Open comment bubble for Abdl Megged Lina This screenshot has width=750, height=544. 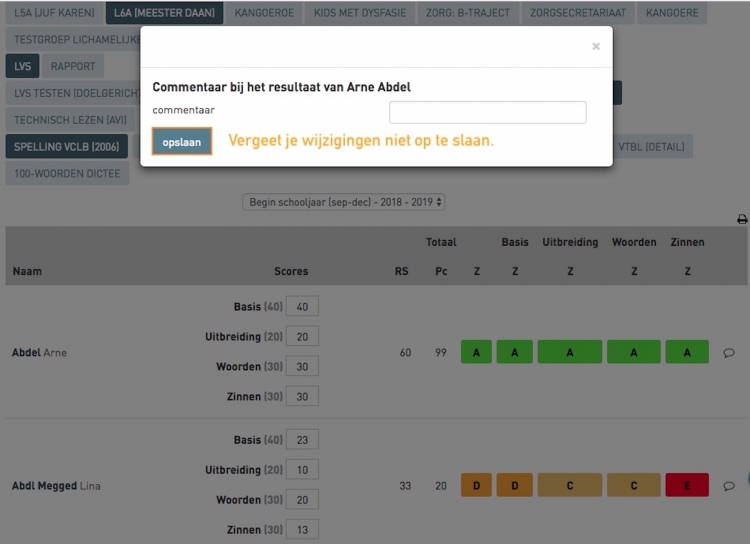[728, 486]
